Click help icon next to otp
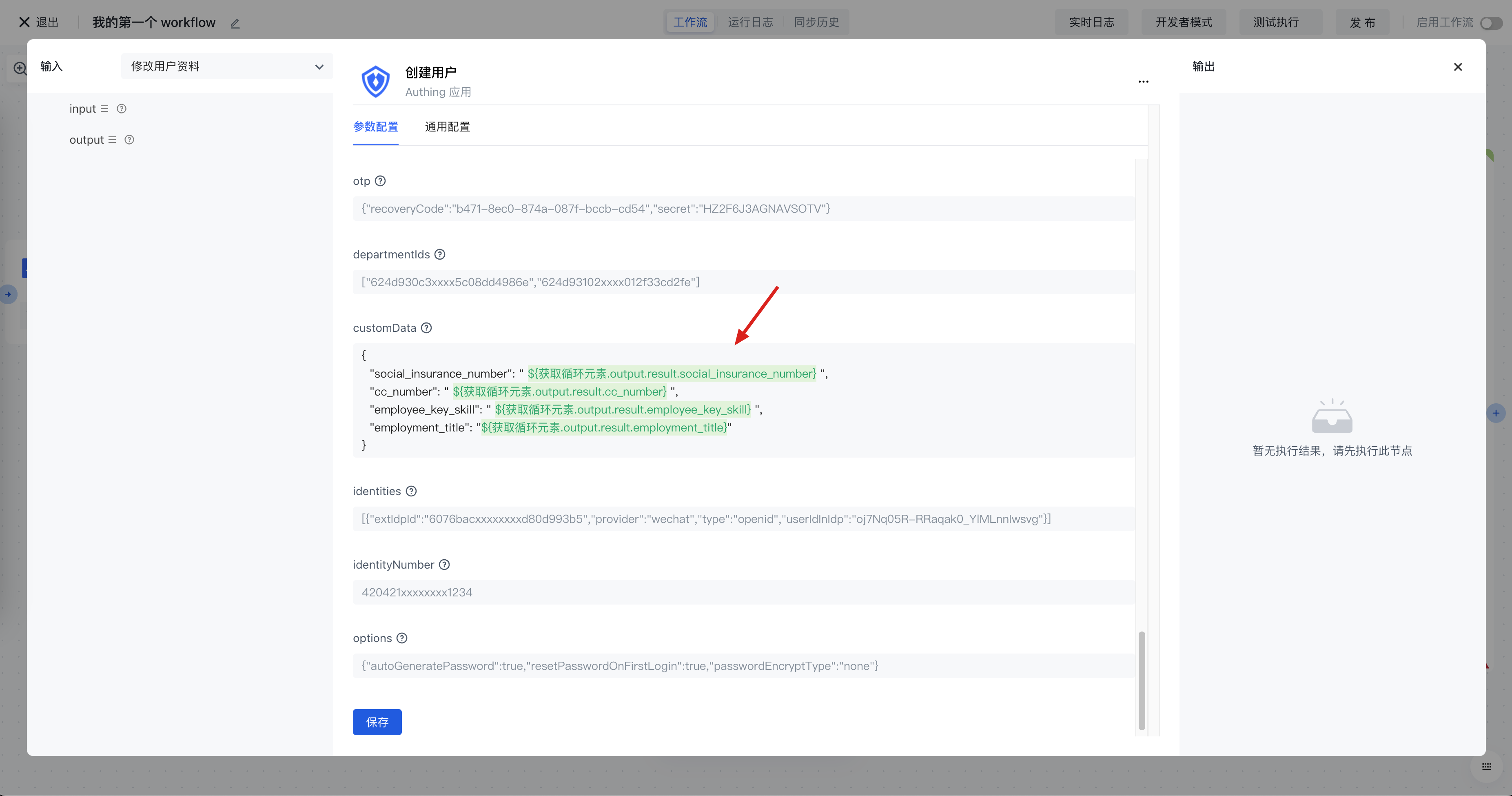Viewport: 1512px width, 796px height. point(380,181)
